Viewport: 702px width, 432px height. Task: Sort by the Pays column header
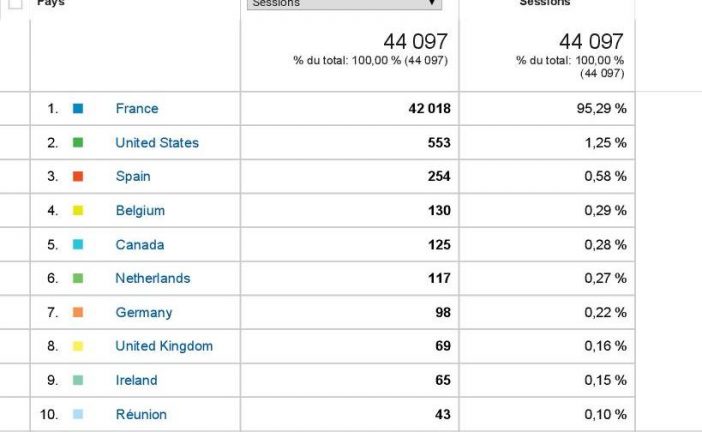51,3
